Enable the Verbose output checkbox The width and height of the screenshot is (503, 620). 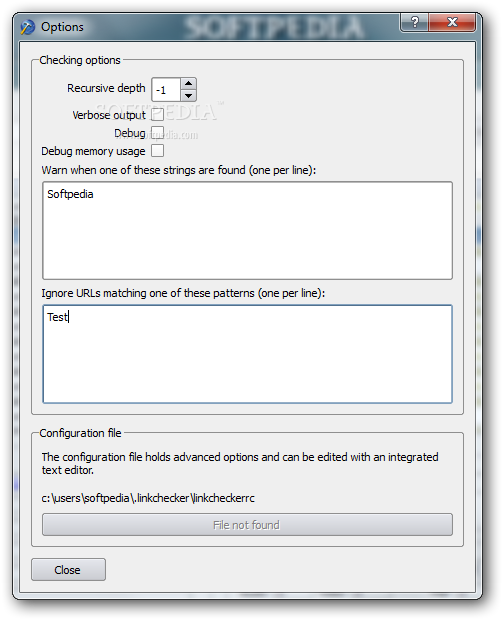[x=157, y=115]
